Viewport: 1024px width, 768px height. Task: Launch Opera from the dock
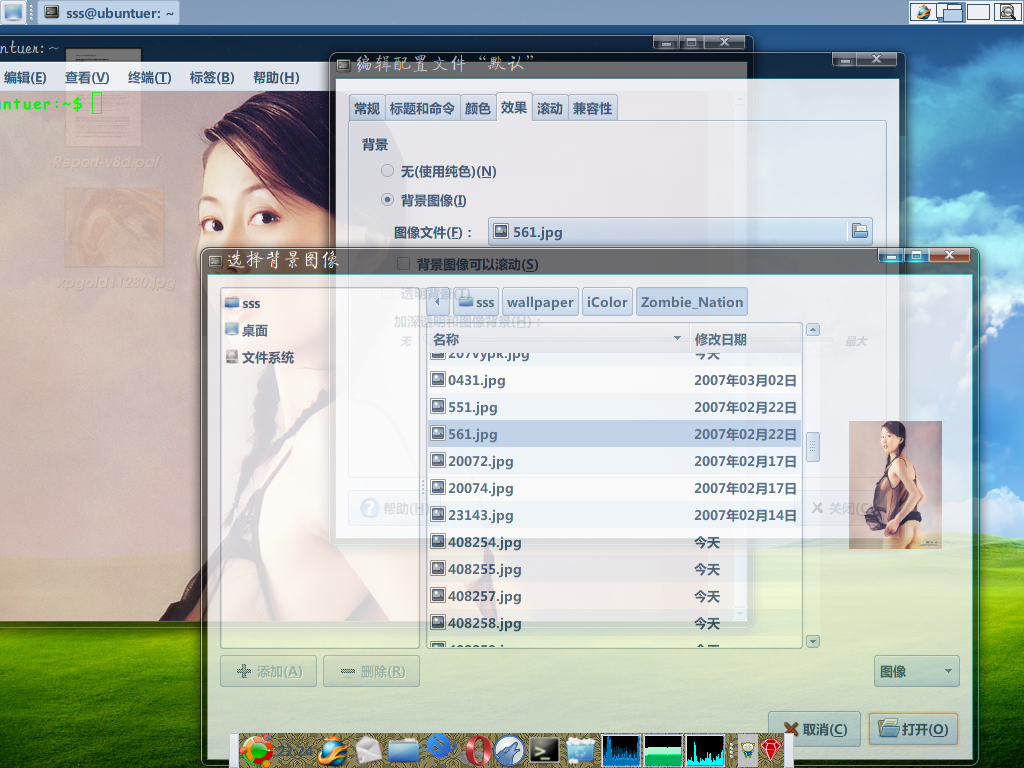coord(477,750)
